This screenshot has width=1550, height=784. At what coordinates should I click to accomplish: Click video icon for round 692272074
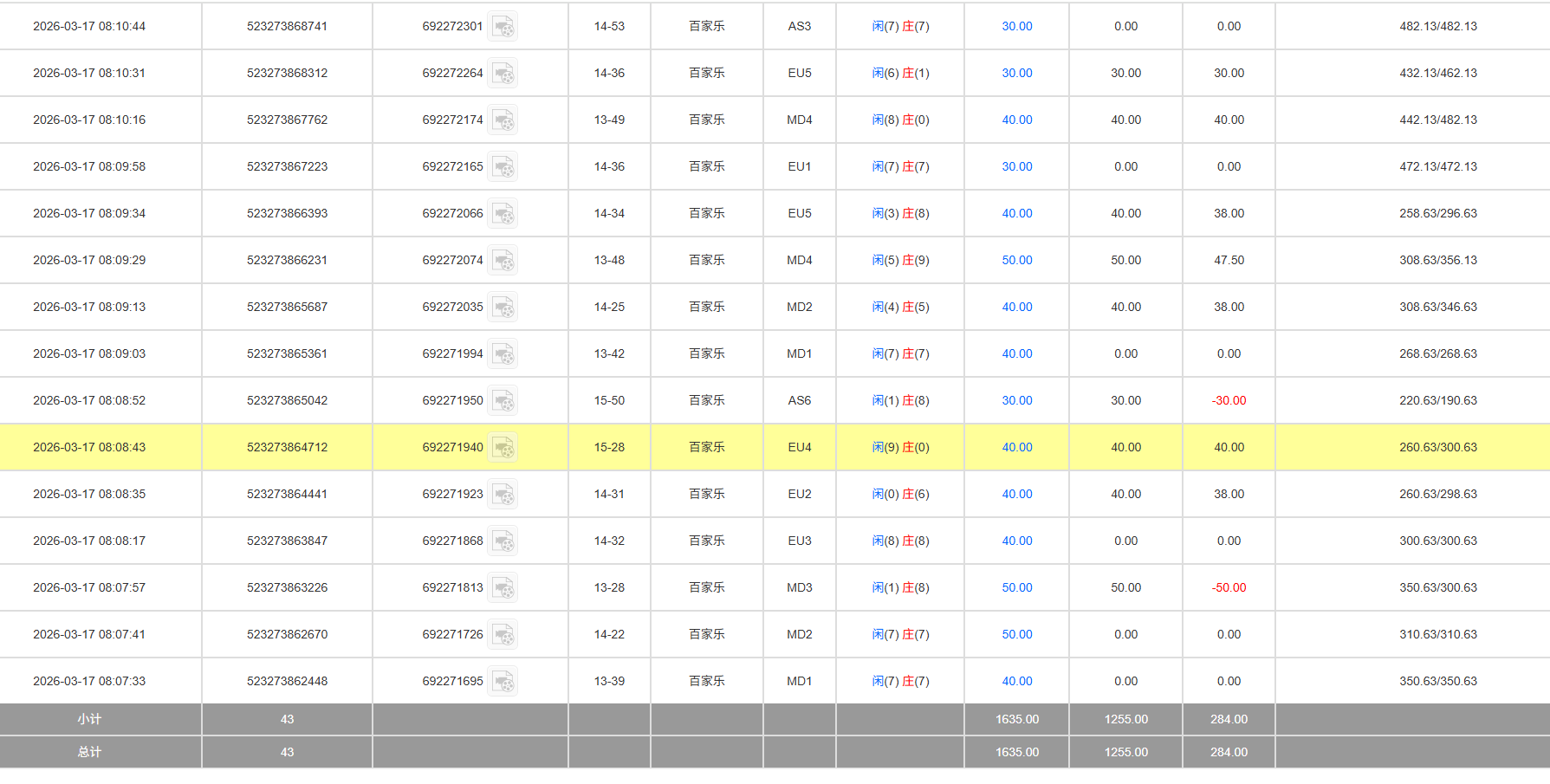tap(503, 261)
